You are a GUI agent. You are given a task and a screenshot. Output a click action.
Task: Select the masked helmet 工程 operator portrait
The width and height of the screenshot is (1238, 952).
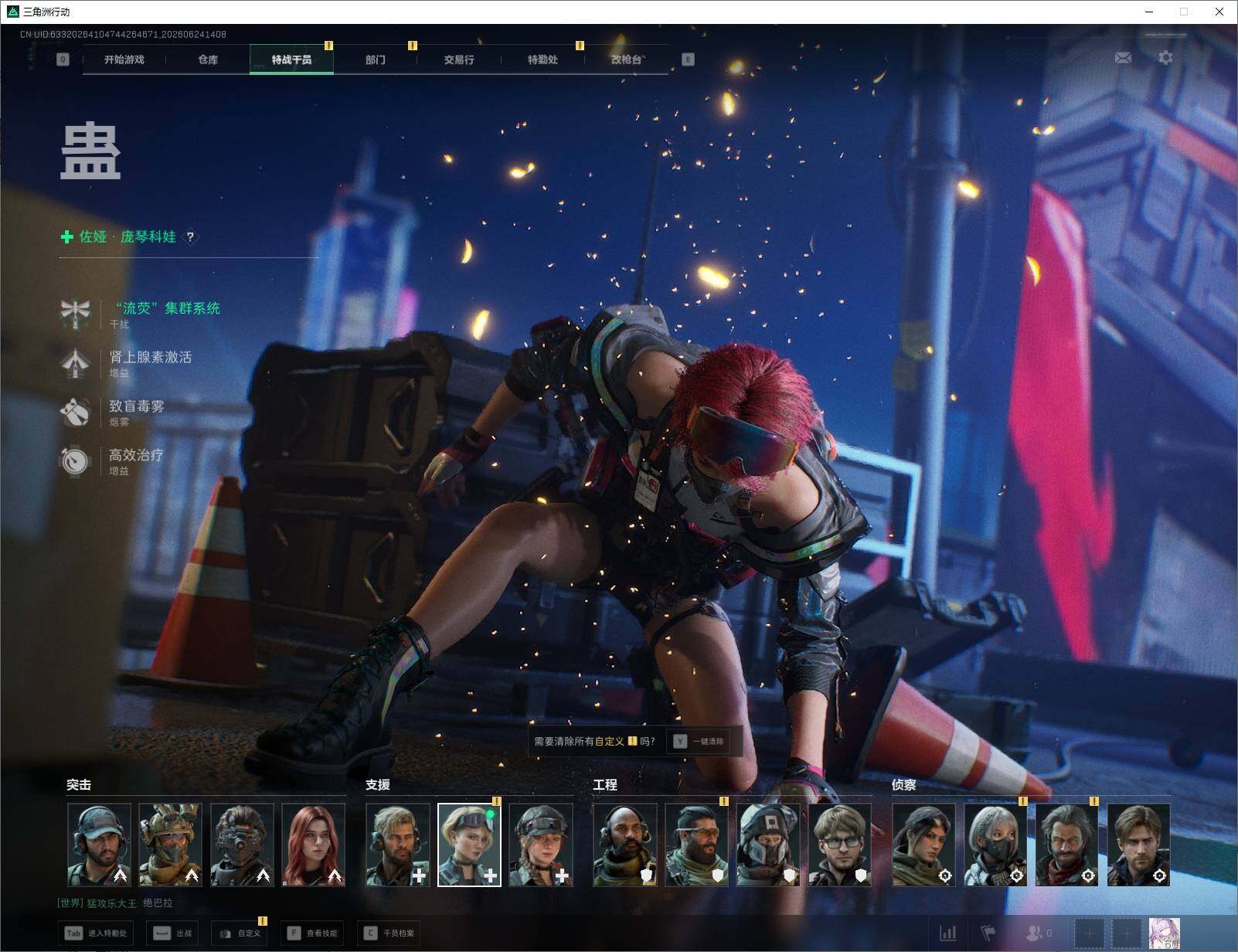pos(768,845)
